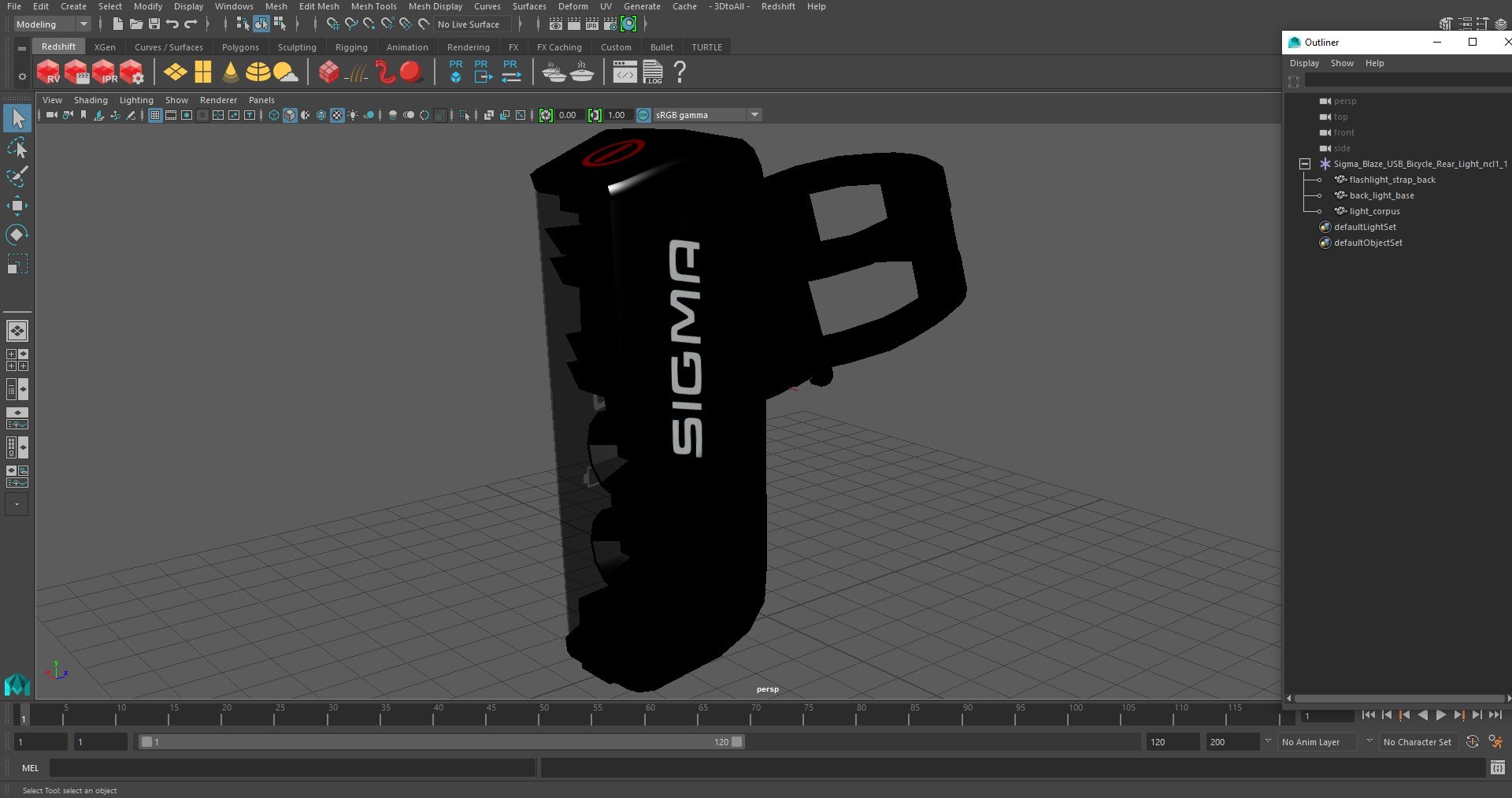Open animation preferences running man icon
Viewport: 1512px width, 798px height.
1495,742
